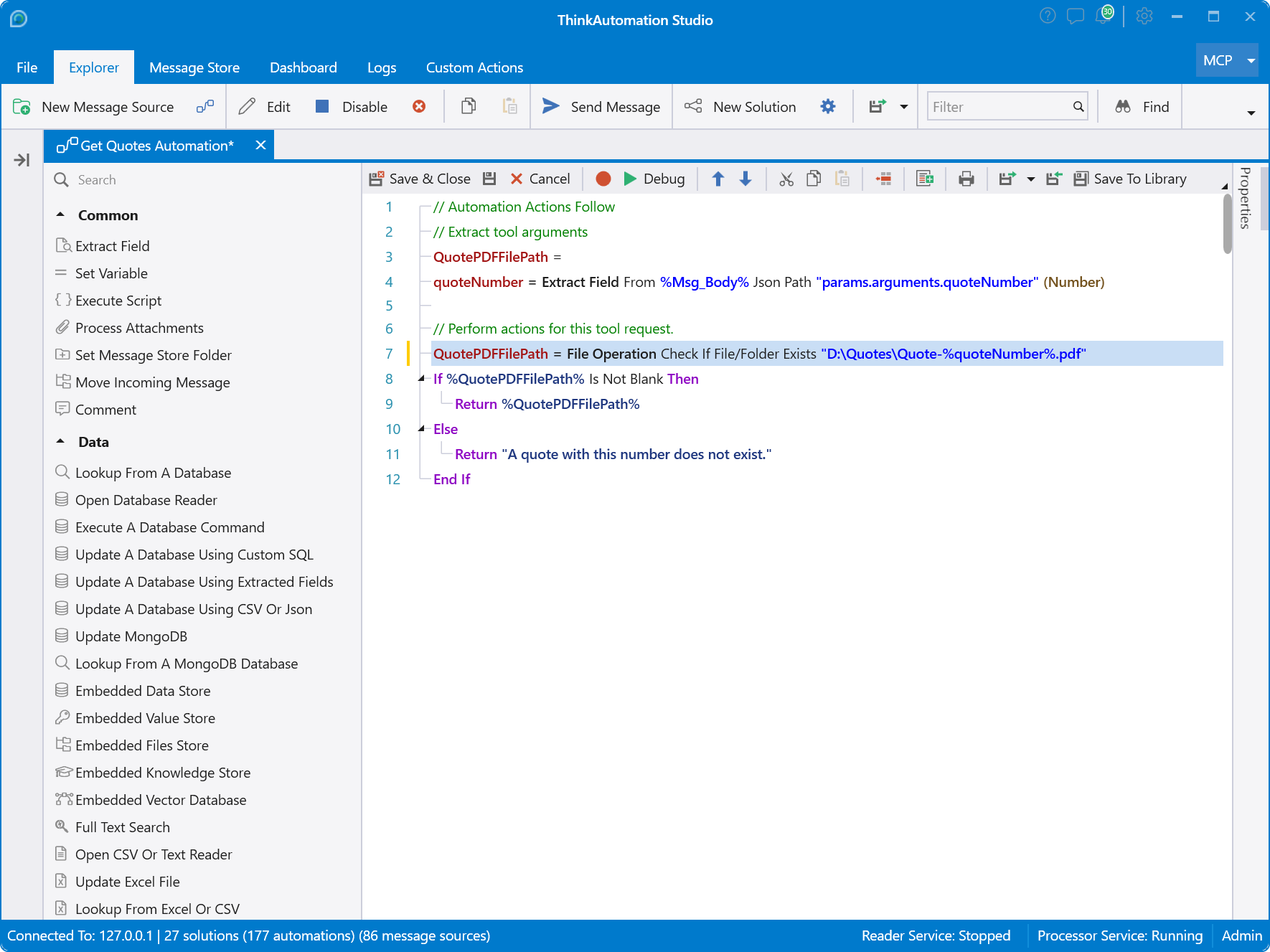Collapse the If block on line 8
Image resolution: width=1270 pixels, height=952 pixels.
pyautogui.click(x=421, y=379)
